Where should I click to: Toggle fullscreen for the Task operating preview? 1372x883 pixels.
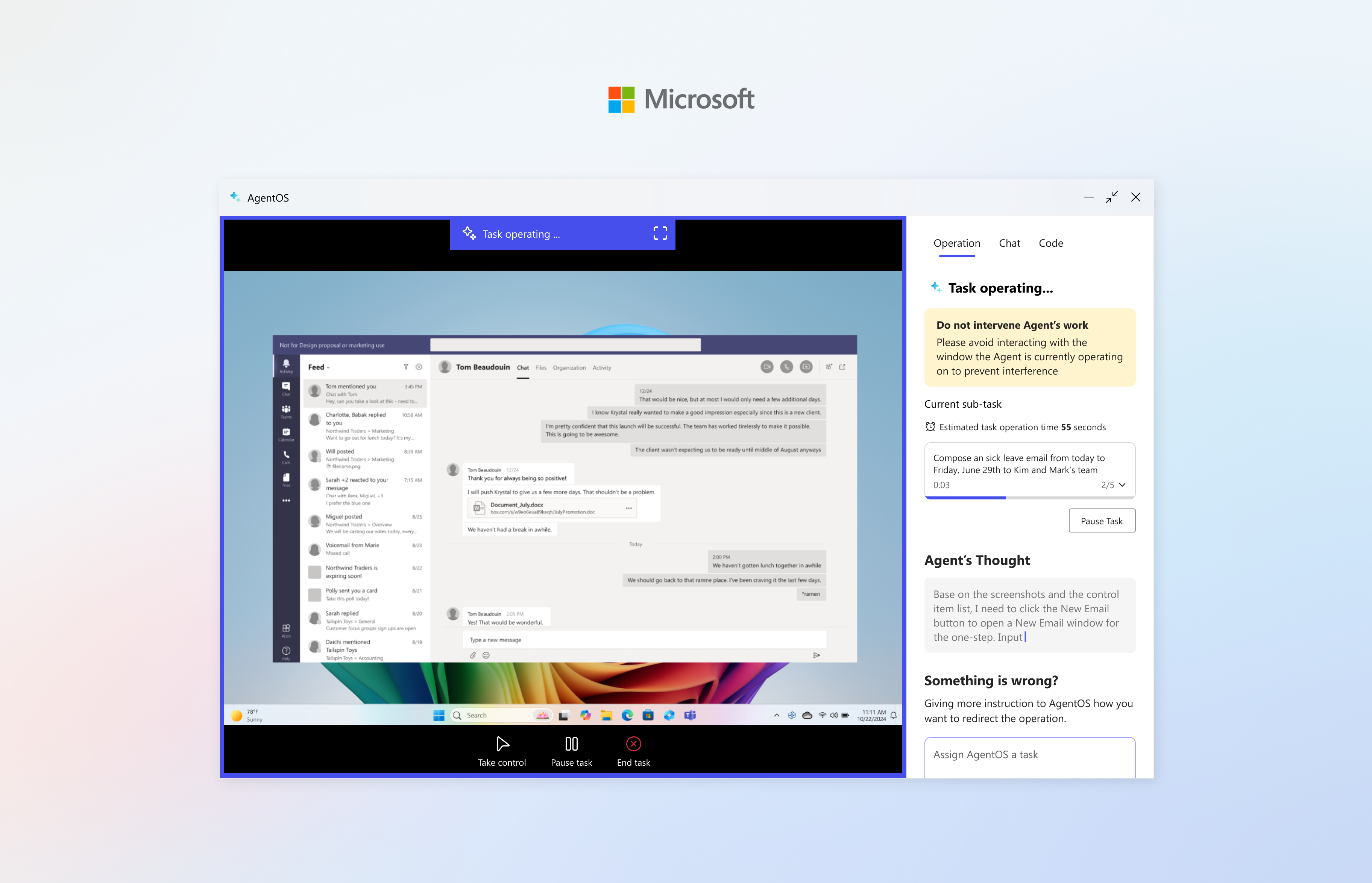(x=660, y=234)
